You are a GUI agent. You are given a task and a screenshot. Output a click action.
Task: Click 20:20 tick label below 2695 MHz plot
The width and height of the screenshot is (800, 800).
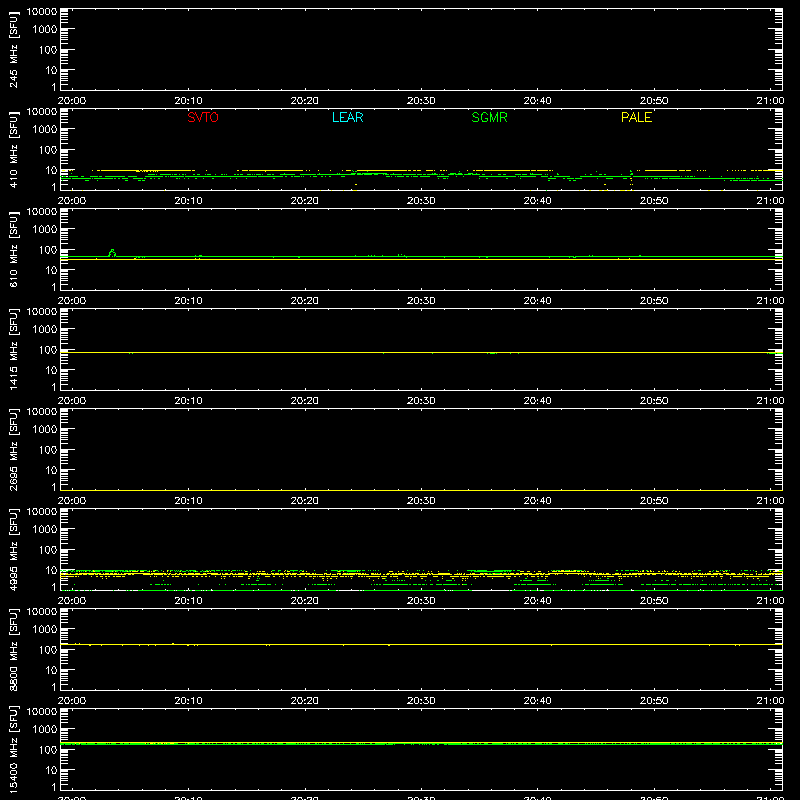[x=305, y=501]
